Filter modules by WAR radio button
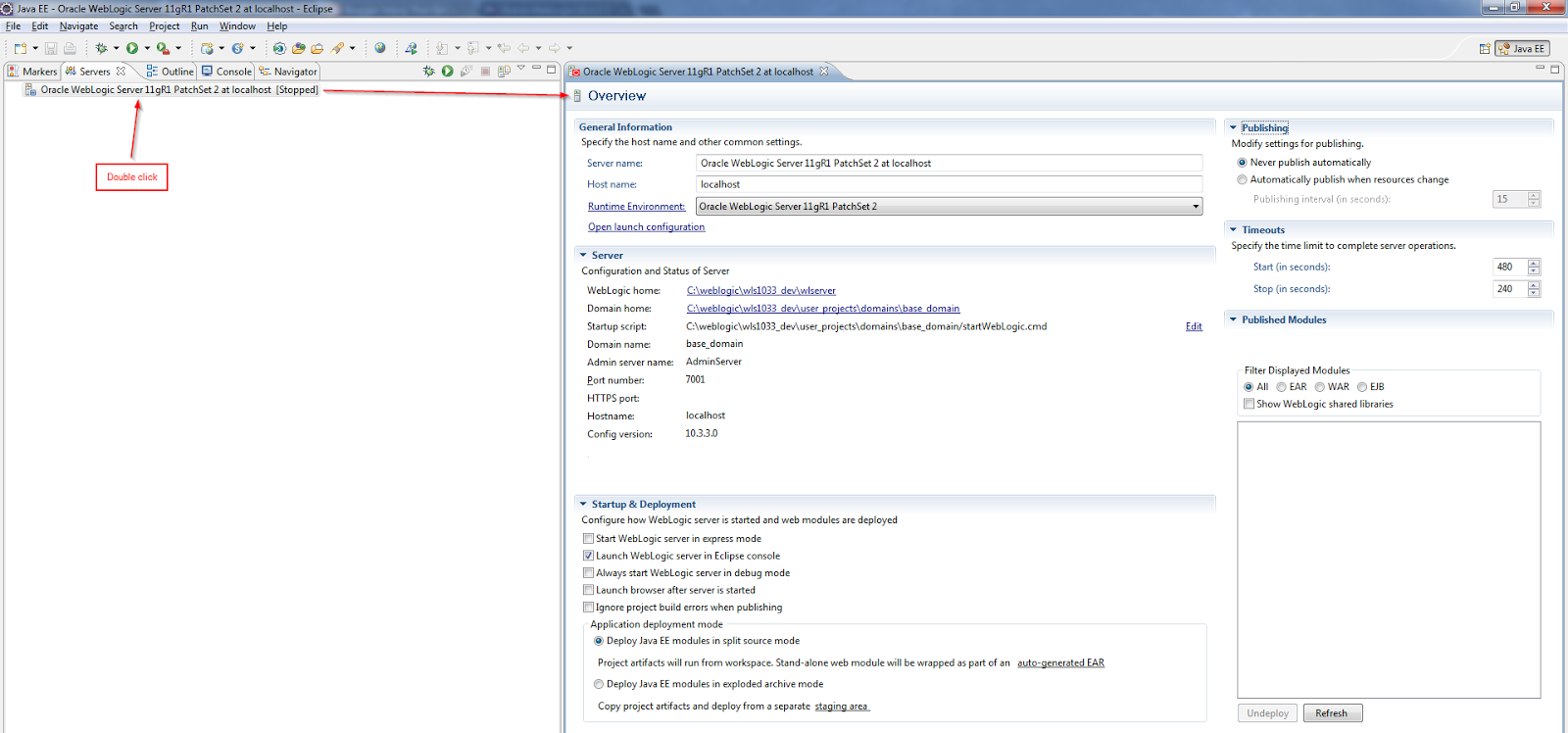The height and width of the screenshot is (733, 1568). pyautogui.click(x=1320, y=387)
